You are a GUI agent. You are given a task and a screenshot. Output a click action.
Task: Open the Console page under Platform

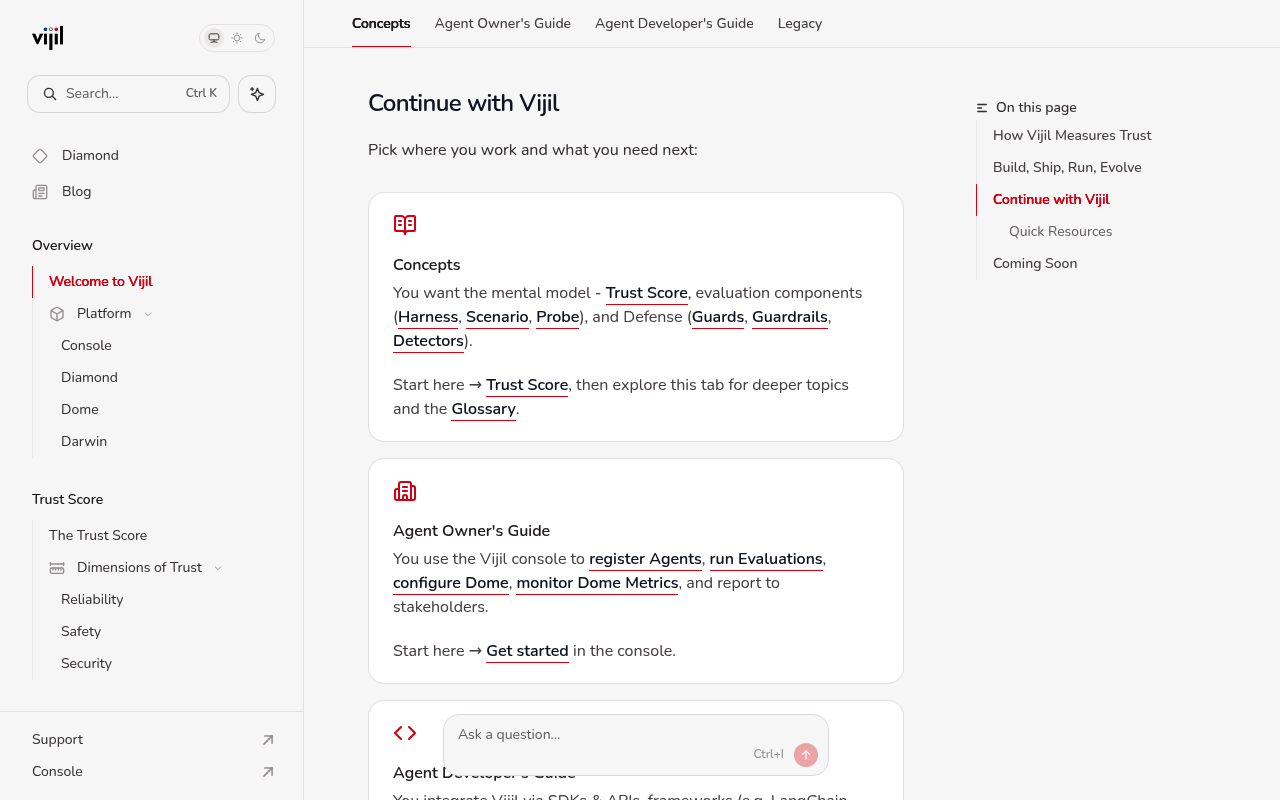[86, 346]
